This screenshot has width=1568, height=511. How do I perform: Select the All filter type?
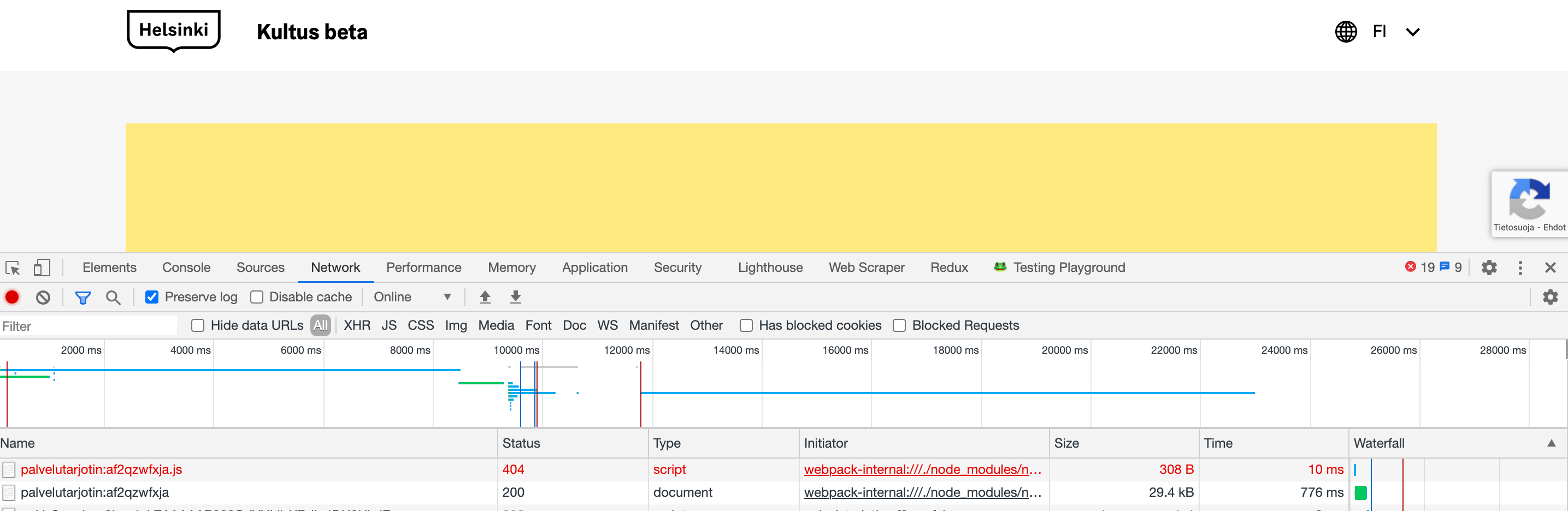(x=321, y=325)
